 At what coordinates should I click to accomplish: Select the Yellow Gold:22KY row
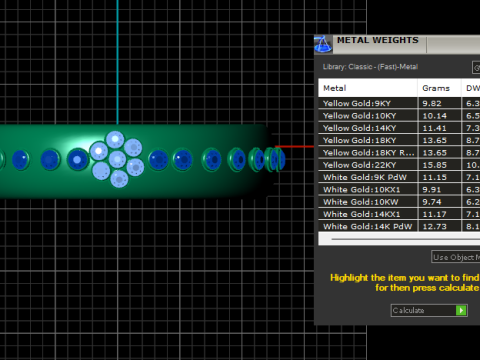coord(399,165)
